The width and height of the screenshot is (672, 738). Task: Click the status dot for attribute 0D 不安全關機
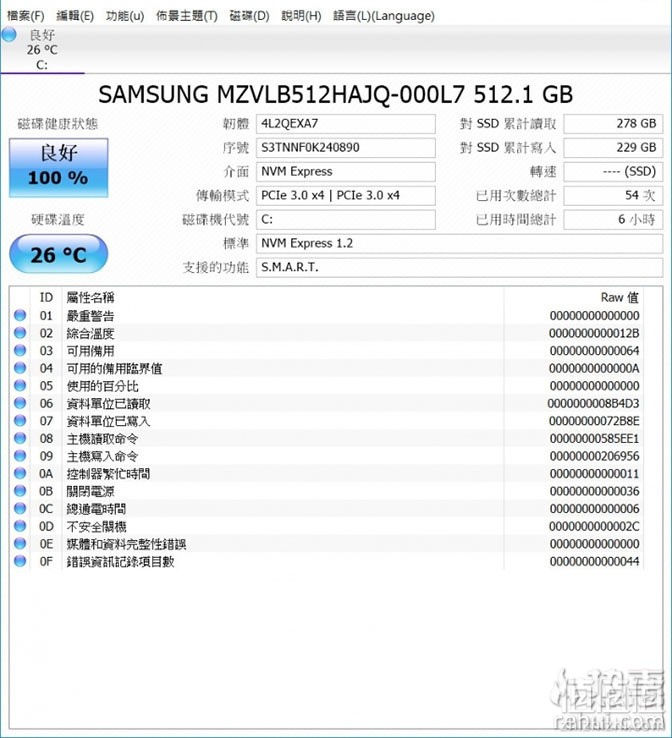coord(20,526)
